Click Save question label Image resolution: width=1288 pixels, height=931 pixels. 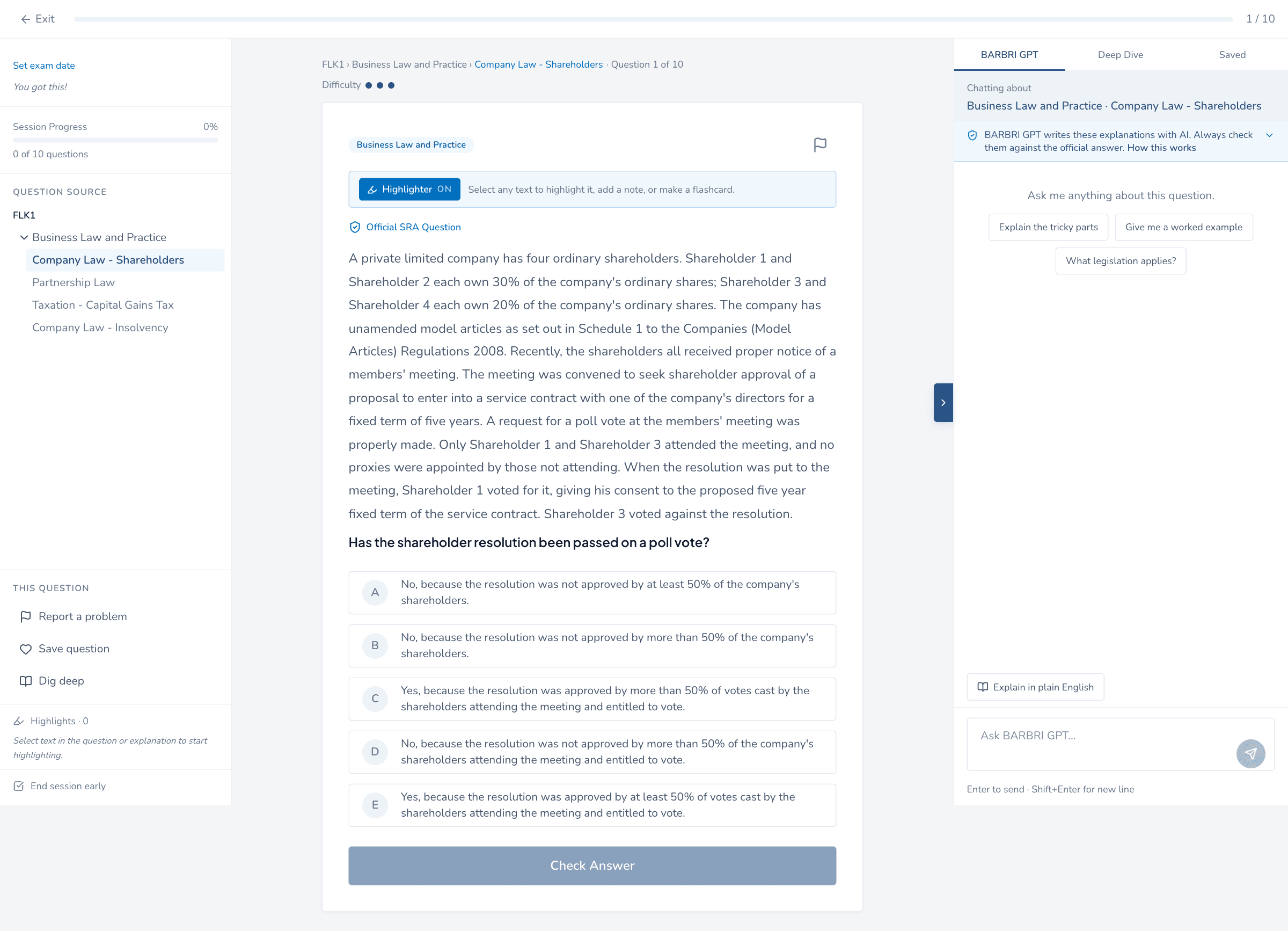[74, 649]
